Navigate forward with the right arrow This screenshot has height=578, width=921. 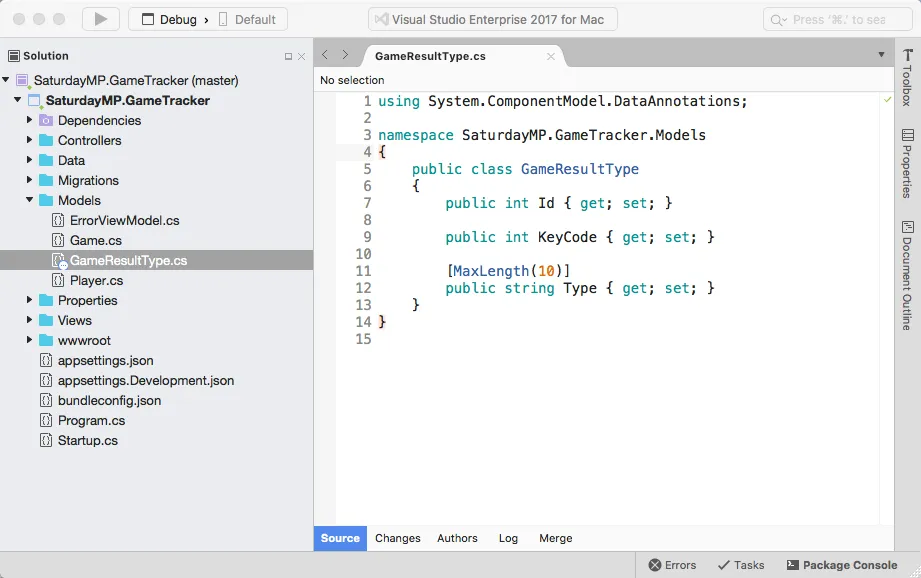click(345, 55)
